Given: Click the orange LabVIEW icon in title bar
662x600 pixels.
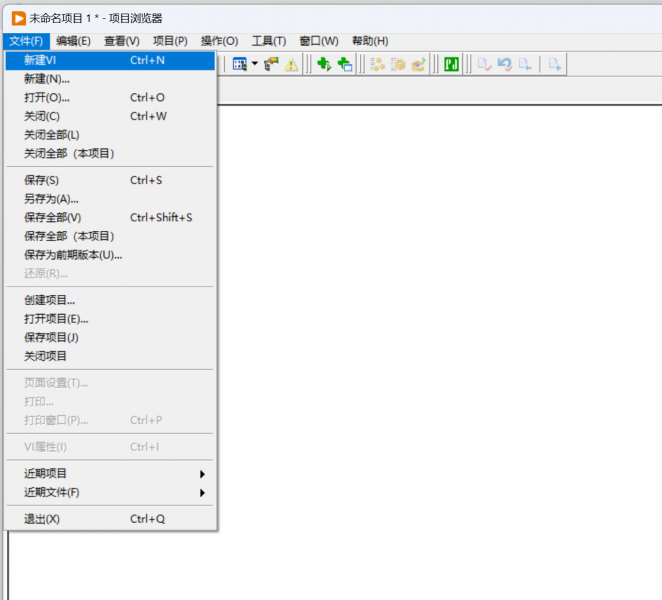Looking at the screenshot, I should [x=19, y=18].
